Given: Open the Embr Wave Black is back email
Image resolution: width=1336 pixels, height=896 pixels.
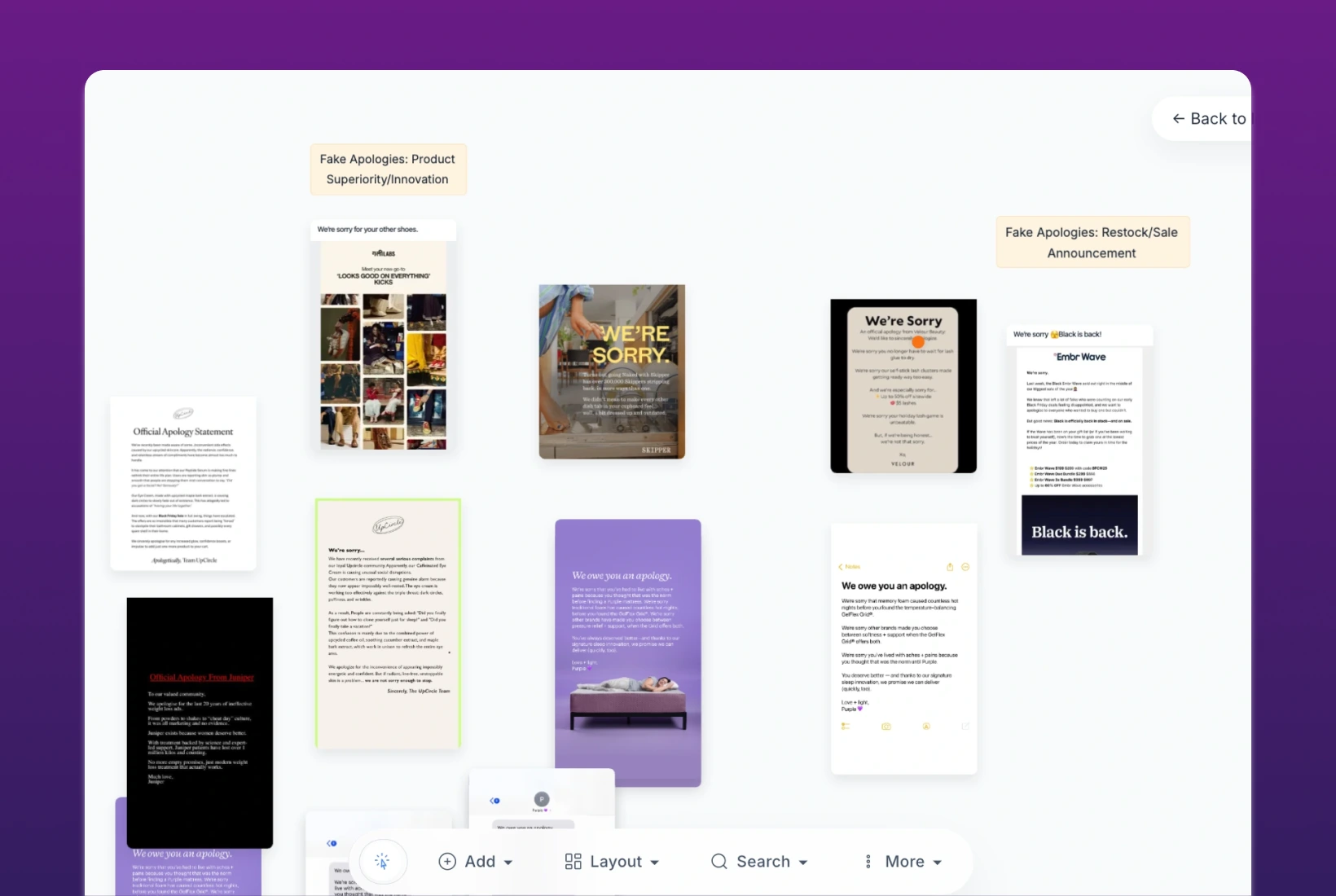Looking at the screenshot, I should coord(1080,441).
